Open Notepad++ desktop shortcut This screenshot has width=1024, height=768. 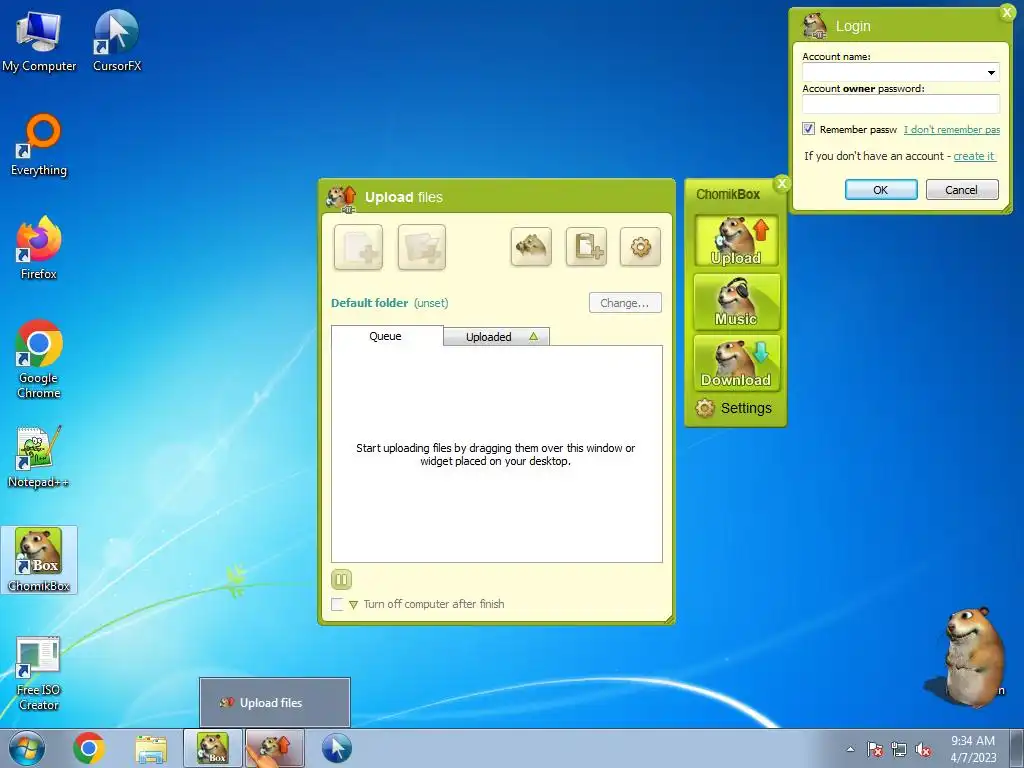pyautogui.click(x=39, y=457)
